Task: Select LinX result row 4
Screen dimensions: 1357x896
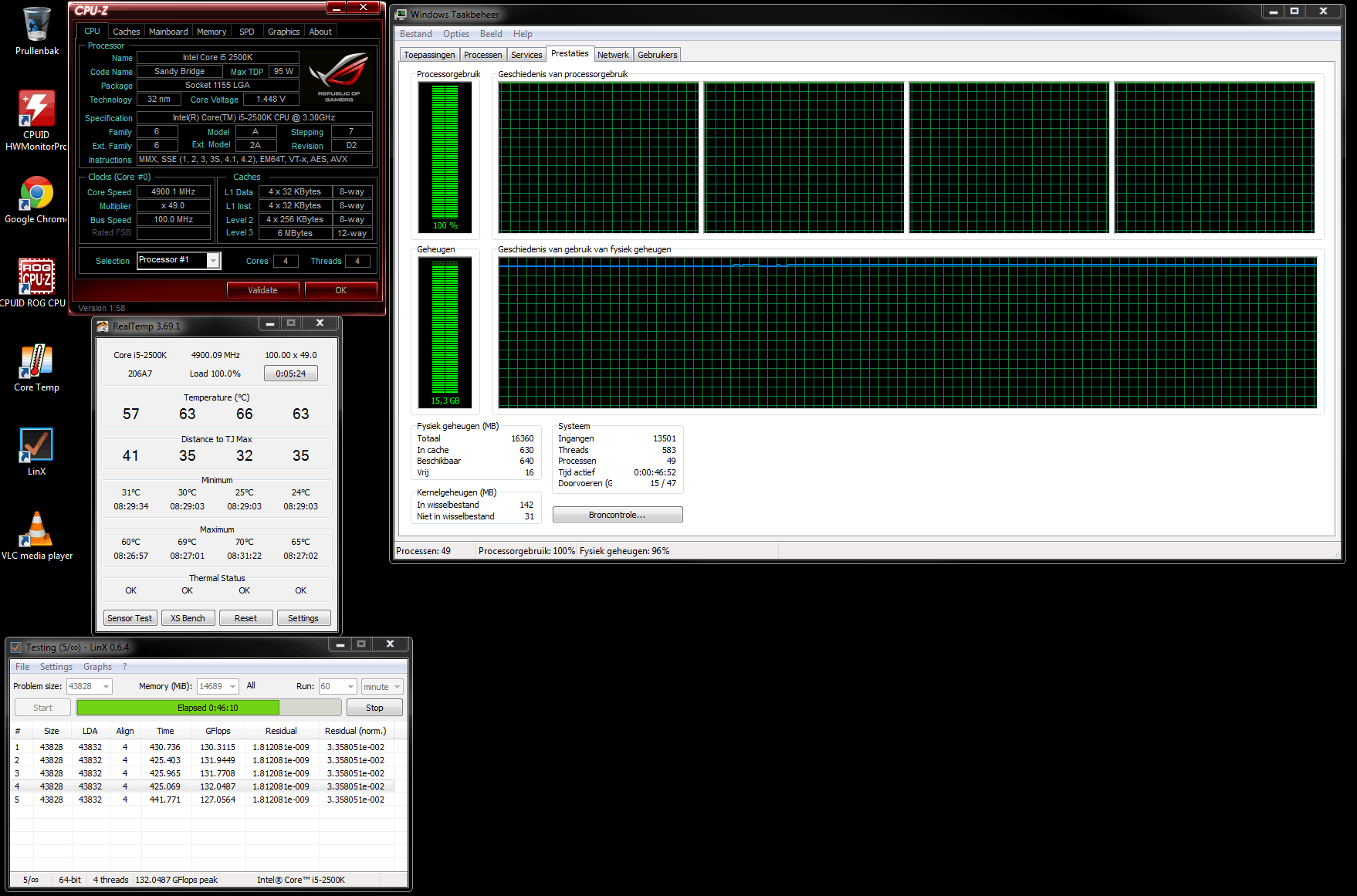Action: [x=202, y=786]
